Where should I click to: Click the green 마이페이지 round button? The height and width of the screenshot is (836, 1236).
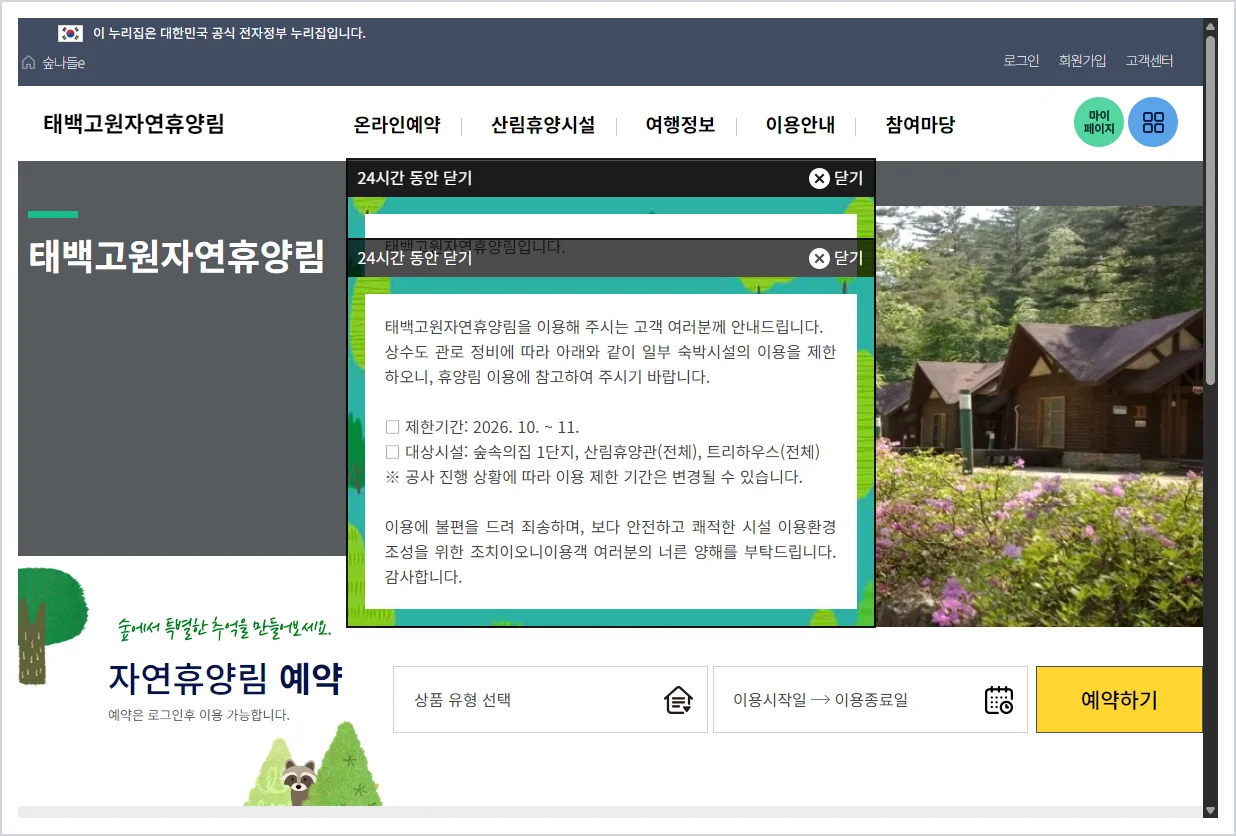coord(1099,122)
